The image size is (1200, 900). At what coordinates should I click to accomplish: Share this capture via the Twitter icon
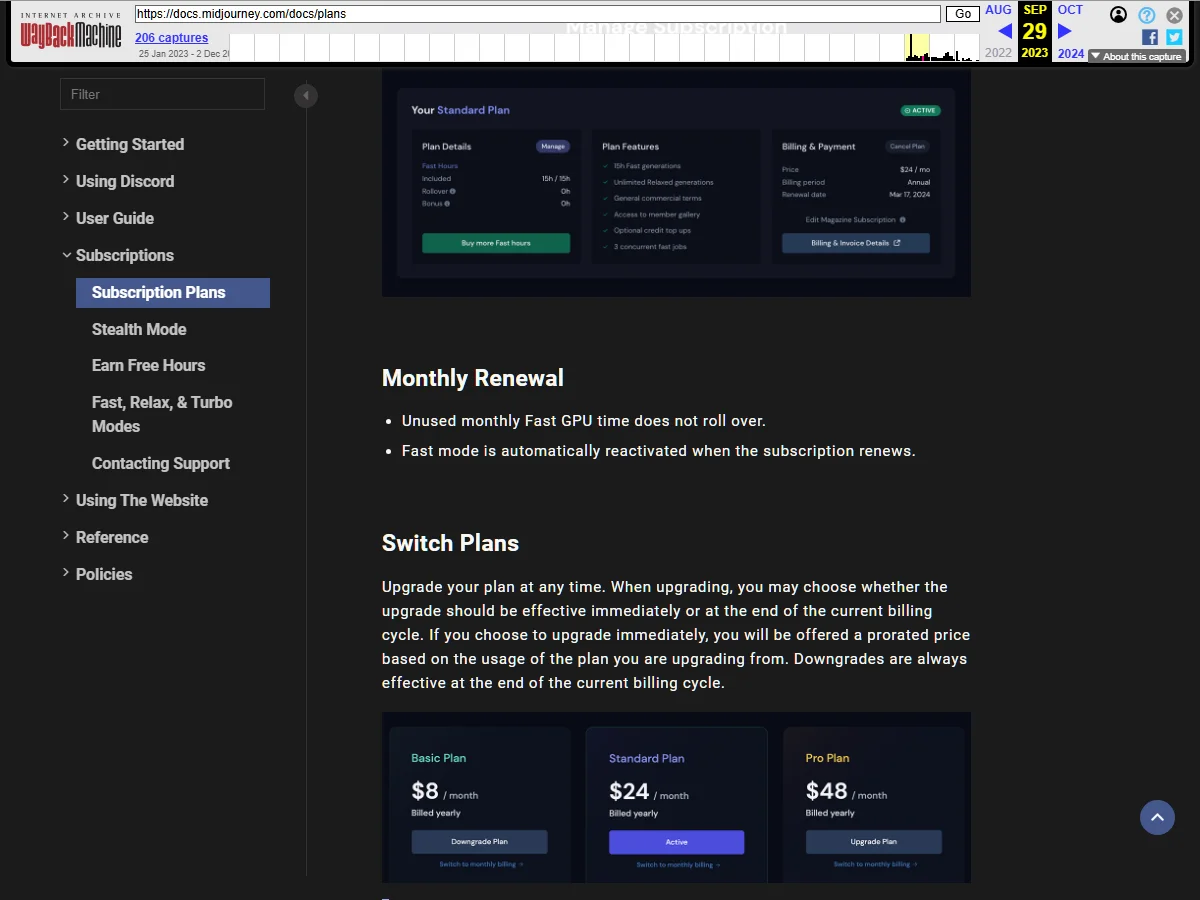coord(1172,36)
